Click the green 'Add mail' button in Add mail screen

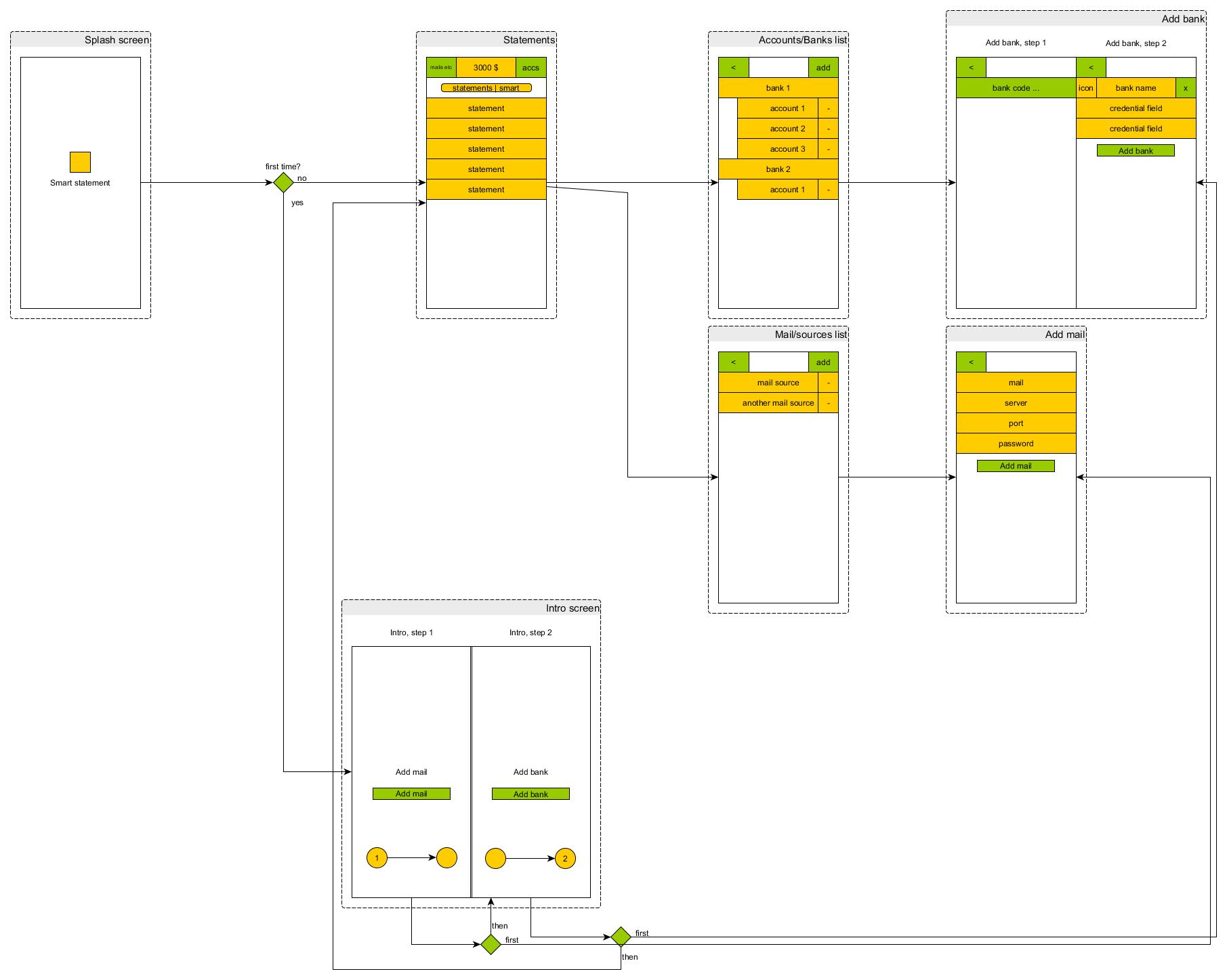(1016, 465)
